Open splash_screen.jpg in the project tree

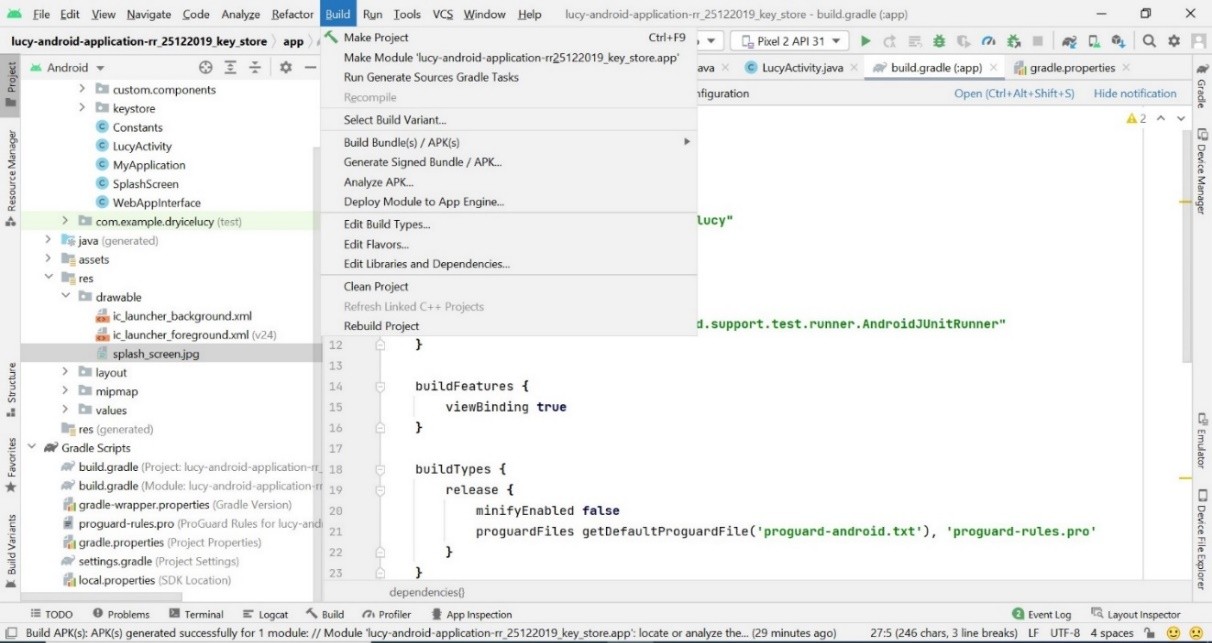tap(155, 354)
